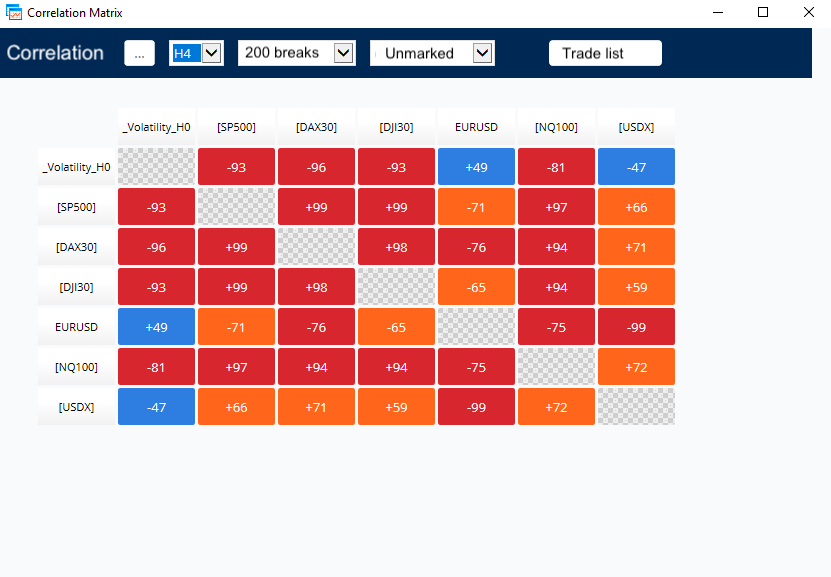Click the _Volatility_H0 row label

pos(76,167)
